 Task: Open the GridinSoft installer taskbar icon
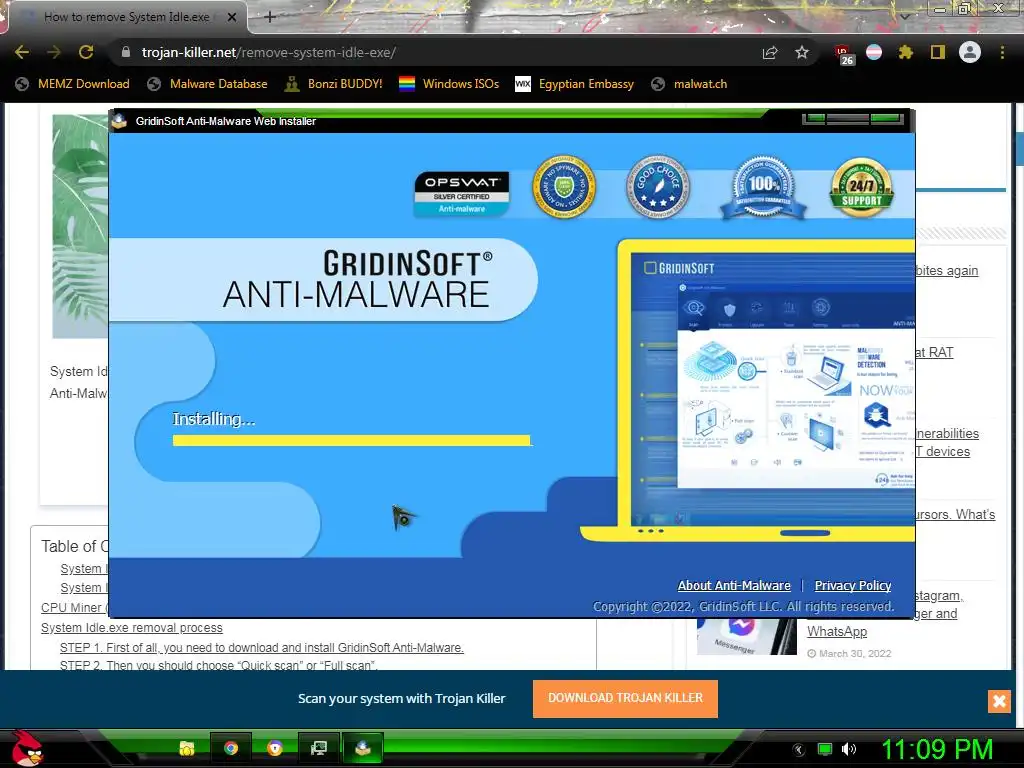coord(363,748)
